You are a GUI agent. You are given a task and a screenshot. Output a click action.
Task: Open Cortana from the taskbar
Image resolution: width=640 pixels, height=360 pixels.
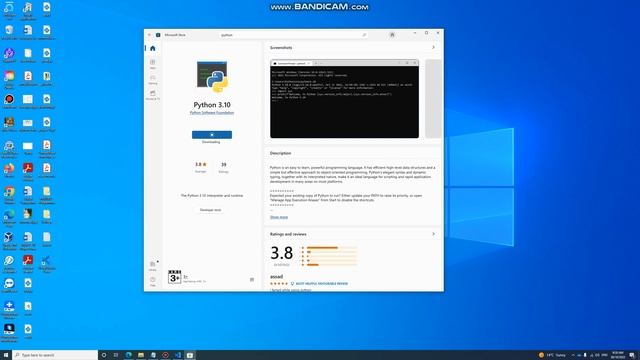pyautogui.click(x=104, y=355)
